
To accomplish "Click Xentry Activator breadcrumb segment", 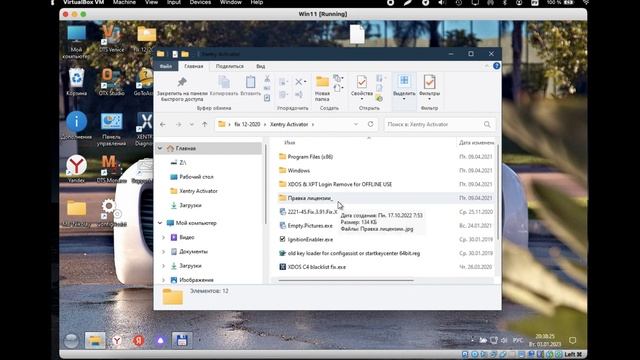I will point(289,124).
